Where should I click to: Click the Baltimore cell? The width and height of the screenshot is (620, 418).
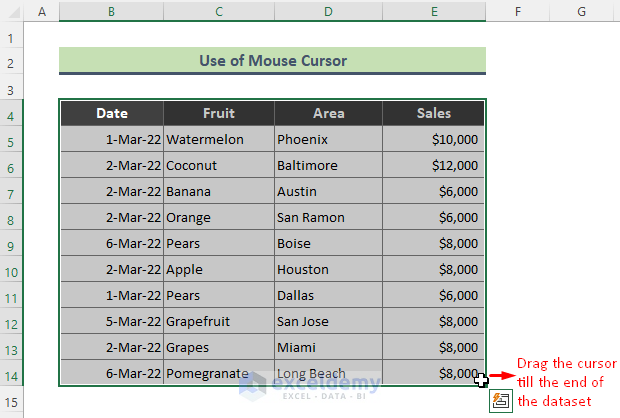(x=328, y=166)
